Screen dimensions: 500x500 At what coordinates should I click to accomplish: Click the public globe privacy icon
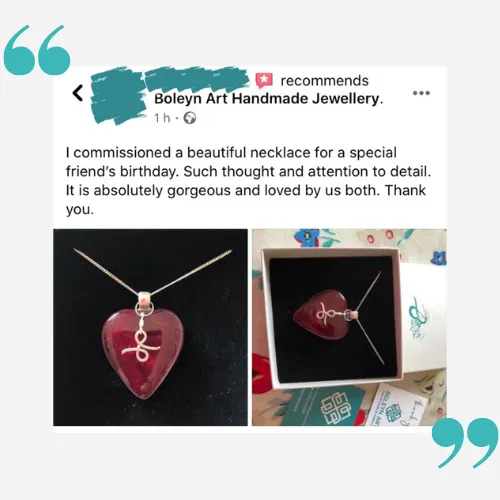point(190,118)
